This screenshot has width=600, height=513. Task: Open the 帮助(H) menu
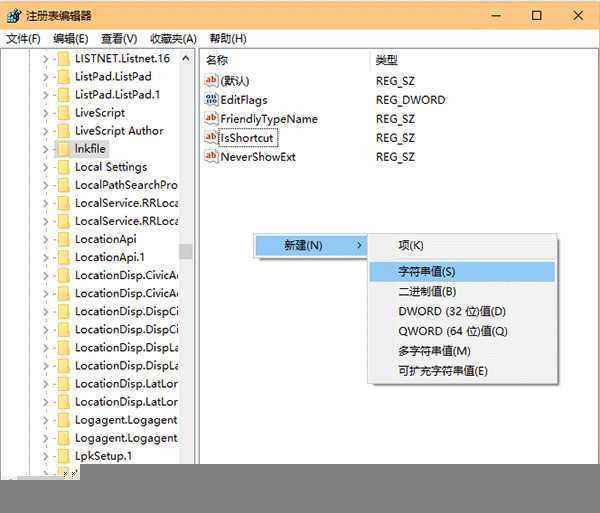228,39
